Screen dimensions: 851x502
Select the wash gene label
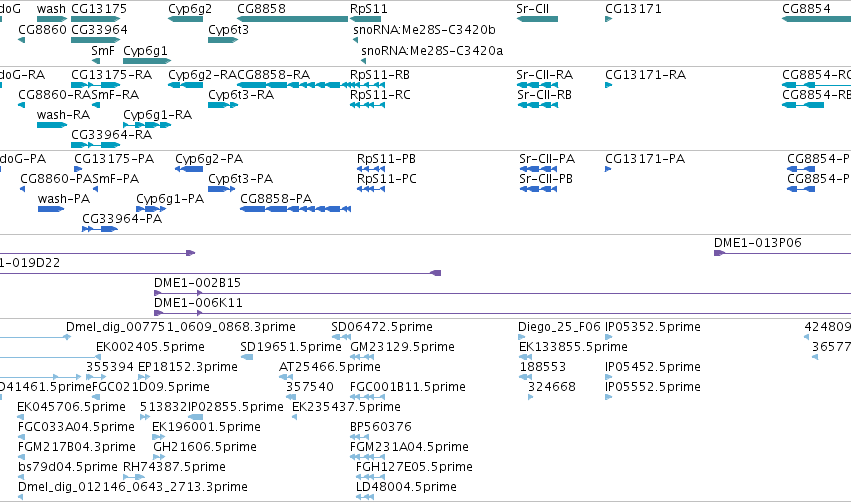click(x=51, y=9)
